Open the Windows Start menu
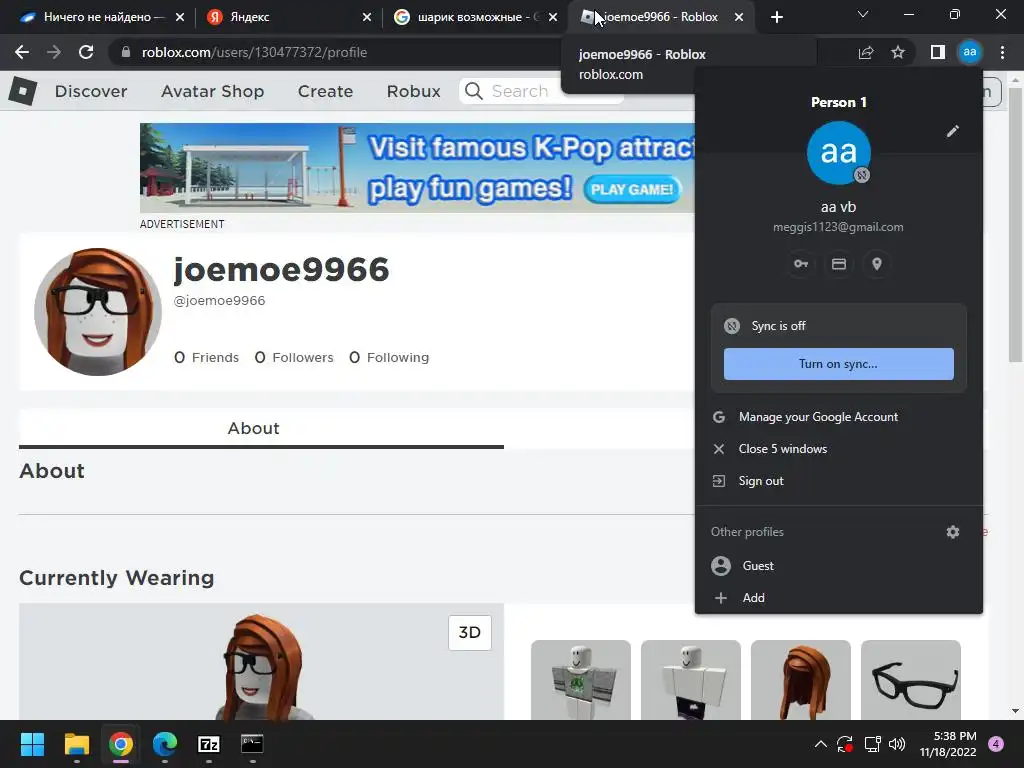Screen dimensions: 1024x768 tap(32, 744)
